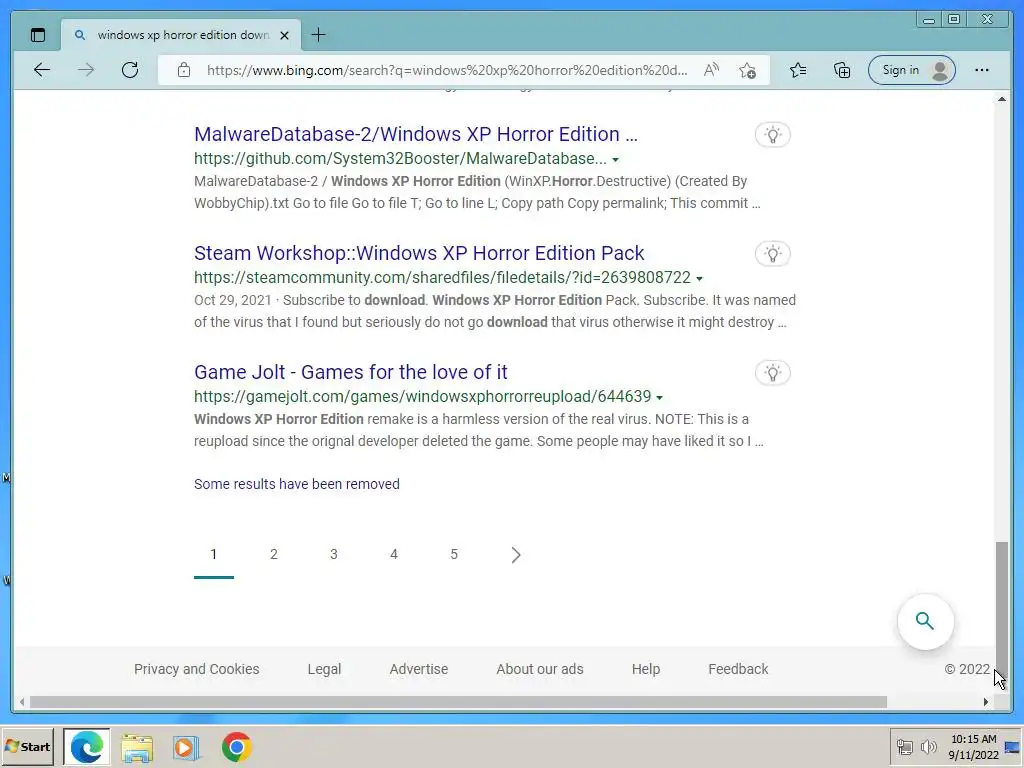The width and height of the screenshot is (1024, 768).
Task: Open Help footer link
Action: [646, 669]
